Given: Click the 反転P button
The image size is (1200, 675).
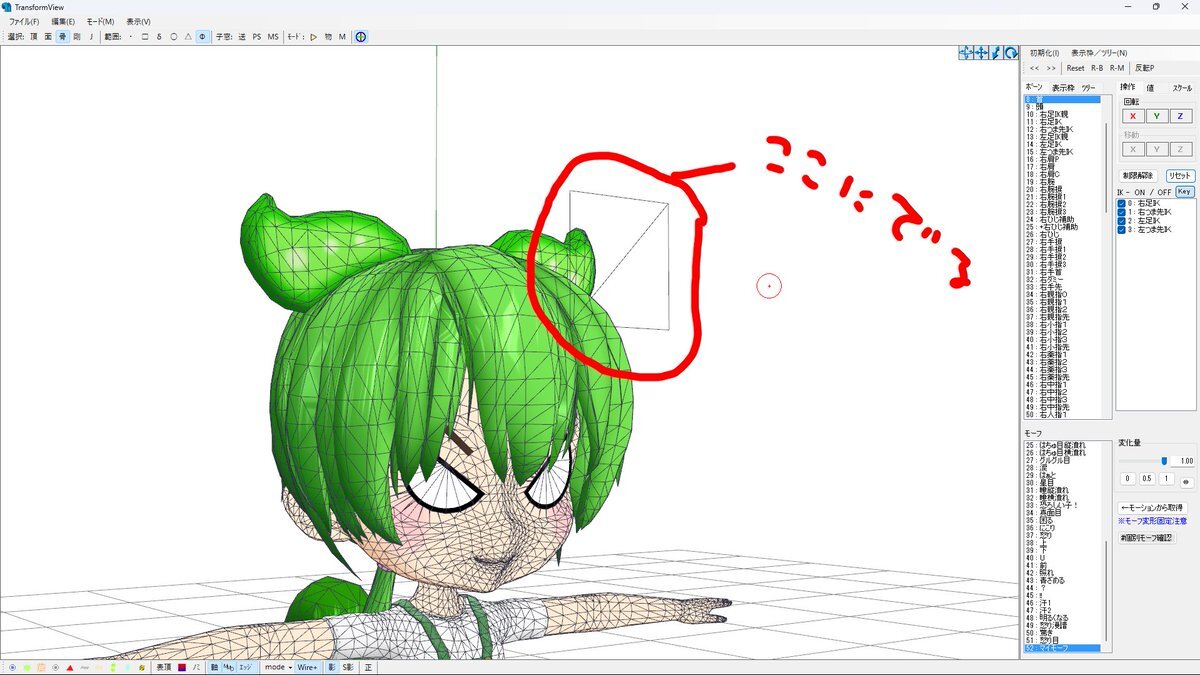Looking at the screenshot, I should tap(1144, 68).
